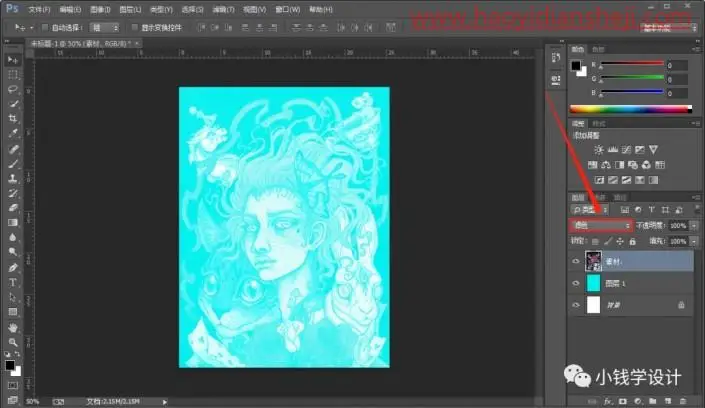Select the Eyedropper tool

pos(13,134)
